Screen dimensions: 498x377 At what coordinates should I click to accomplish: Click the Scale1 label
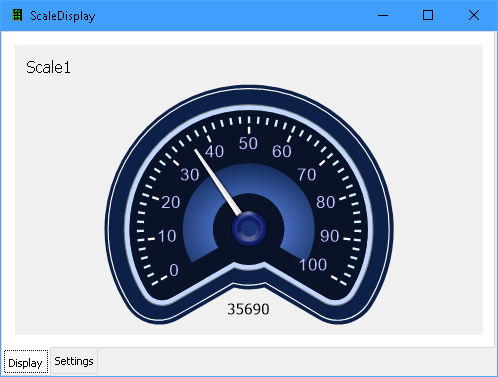click(48, 68)
